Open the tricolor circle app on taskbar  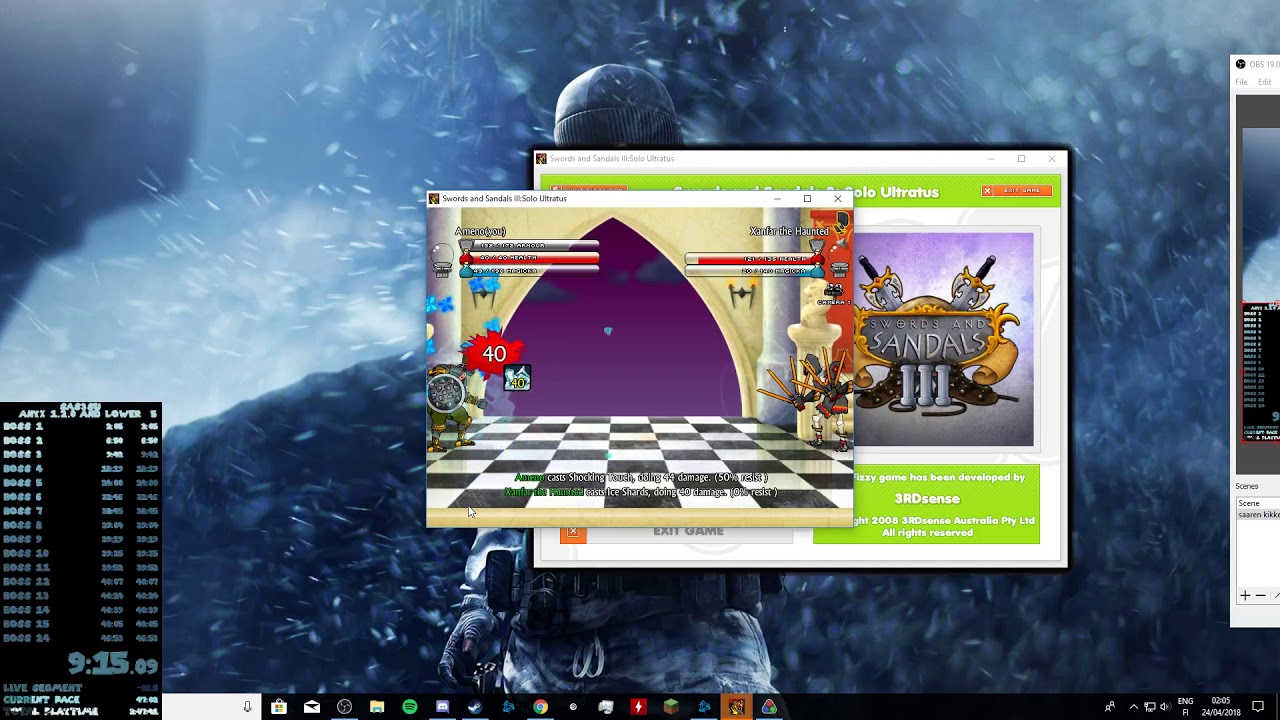pos(769,707)
